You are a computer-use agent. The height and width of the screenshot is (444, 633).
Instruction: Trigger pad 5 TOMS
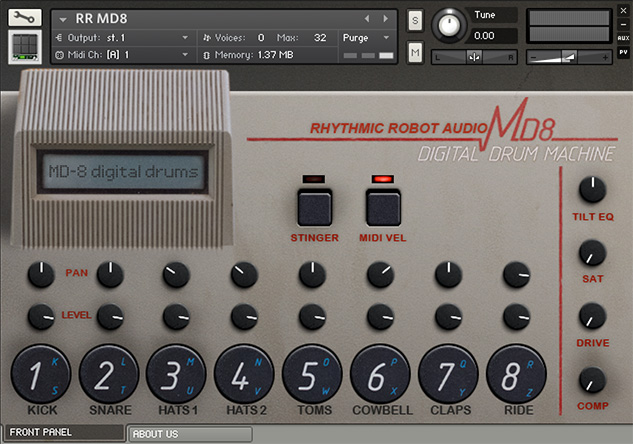312,374
